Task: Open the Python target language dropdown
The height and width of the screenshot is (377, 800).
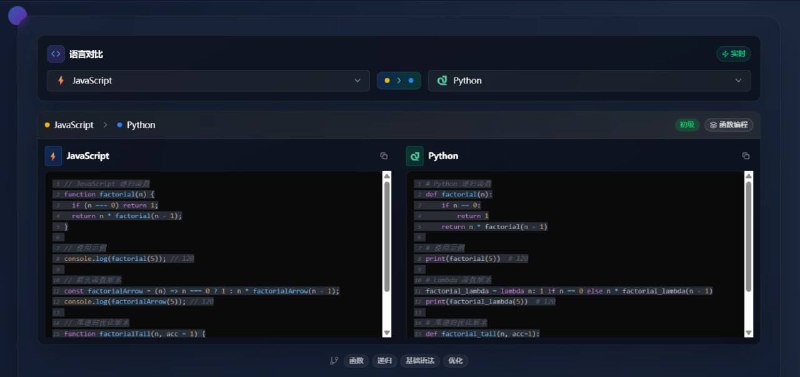Action: [x=589, y=81]
